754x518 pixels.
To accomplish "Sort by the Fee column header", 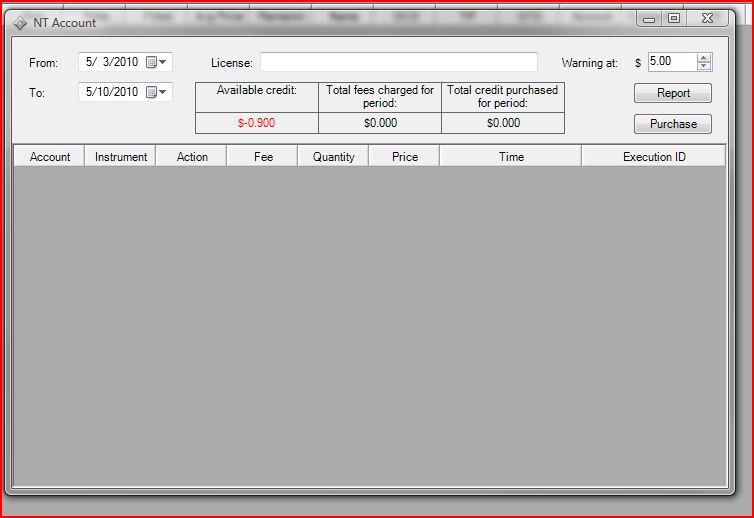I will tap(263, 157).
